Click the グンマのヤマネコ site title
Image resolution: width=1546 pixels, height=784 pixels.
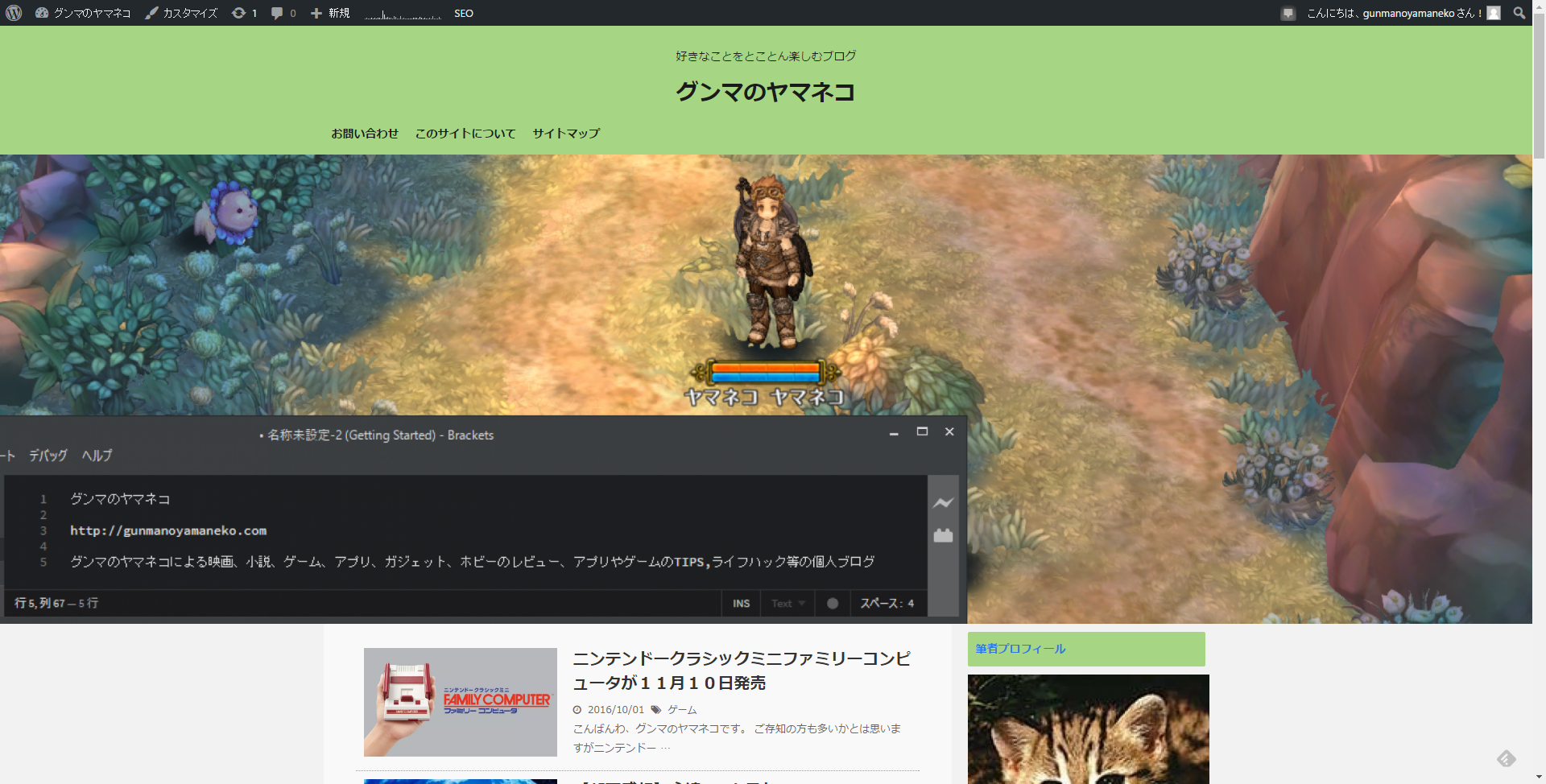coord(765,92)
